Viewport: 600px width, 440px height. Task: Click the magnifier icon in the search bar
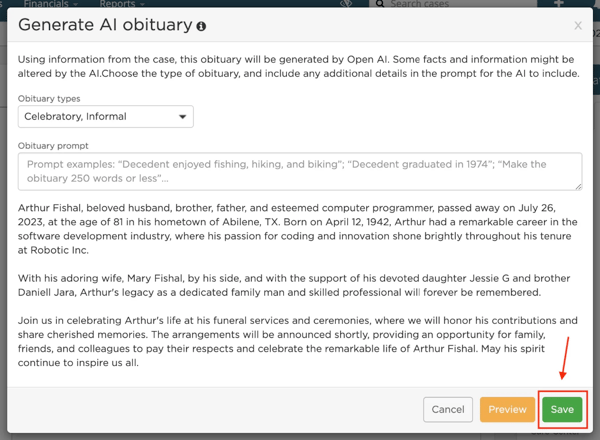(380, 4)
